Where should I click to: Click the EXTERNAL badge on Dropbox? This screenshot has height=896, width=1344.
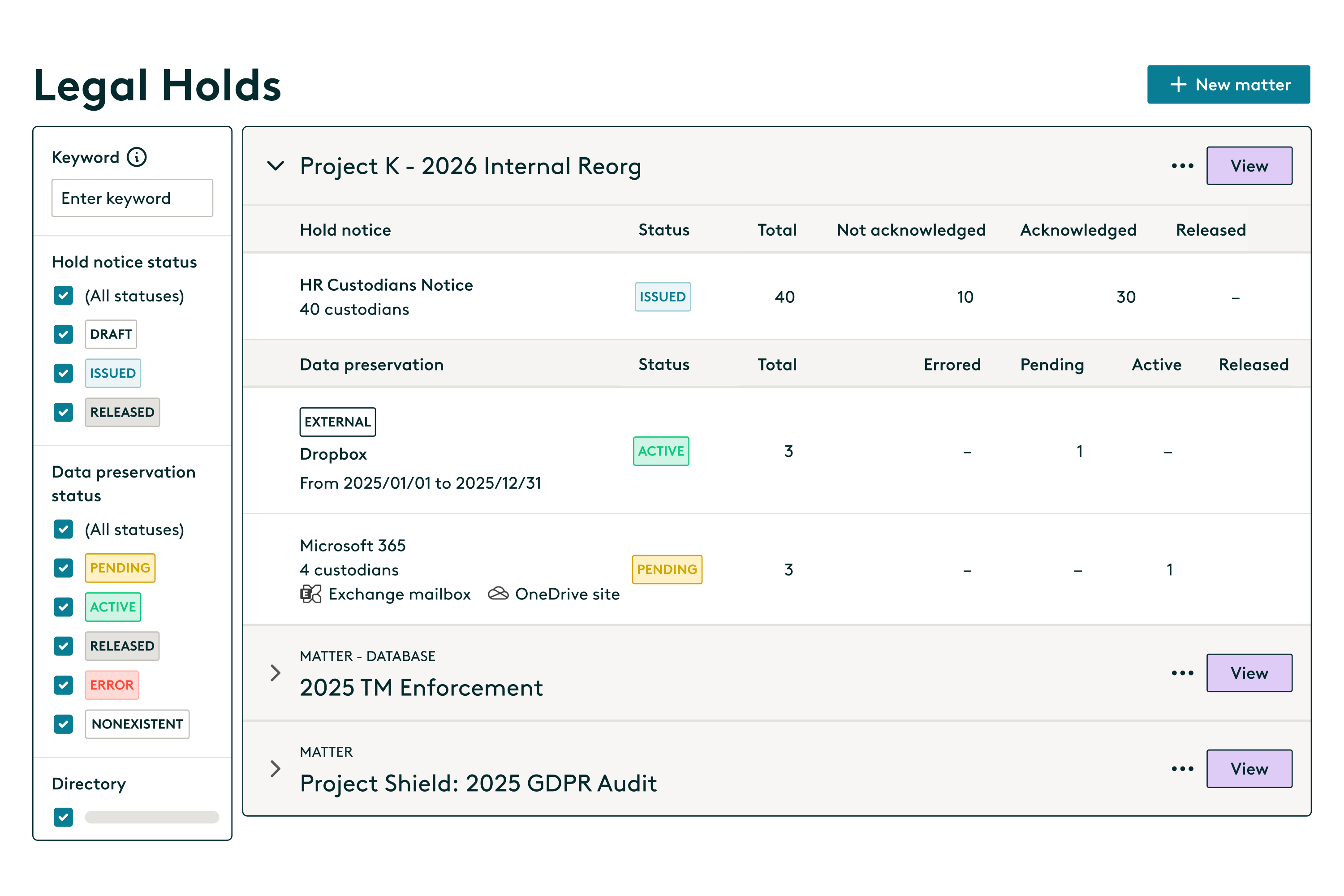[337, 422]
